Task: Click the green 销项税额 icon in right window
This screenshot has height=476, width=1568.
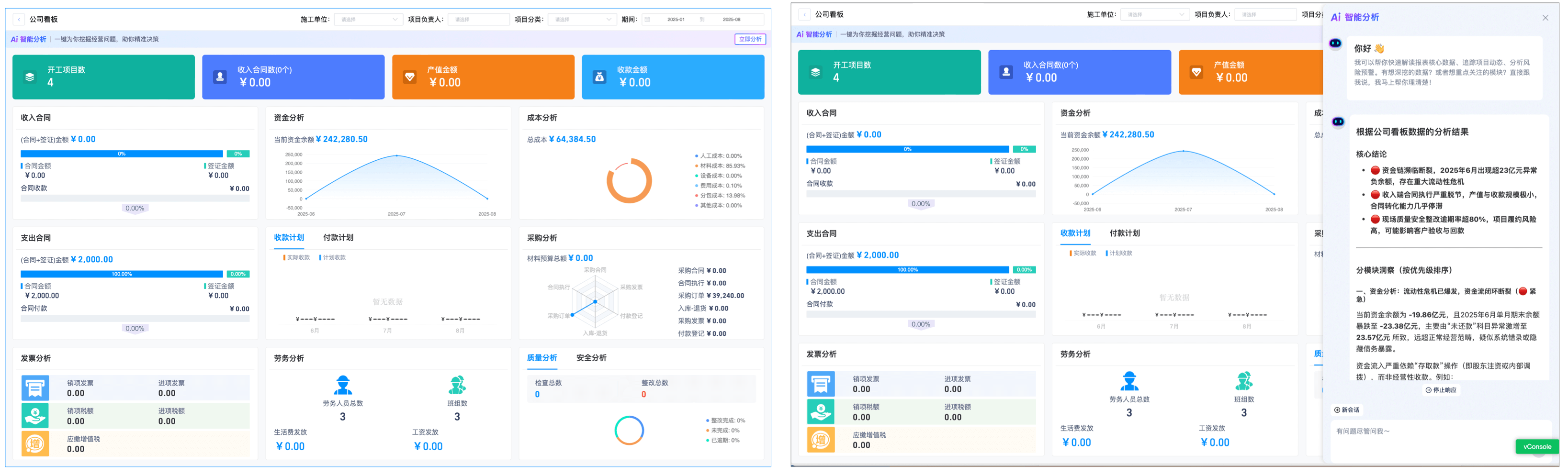Action: (821, 411)
